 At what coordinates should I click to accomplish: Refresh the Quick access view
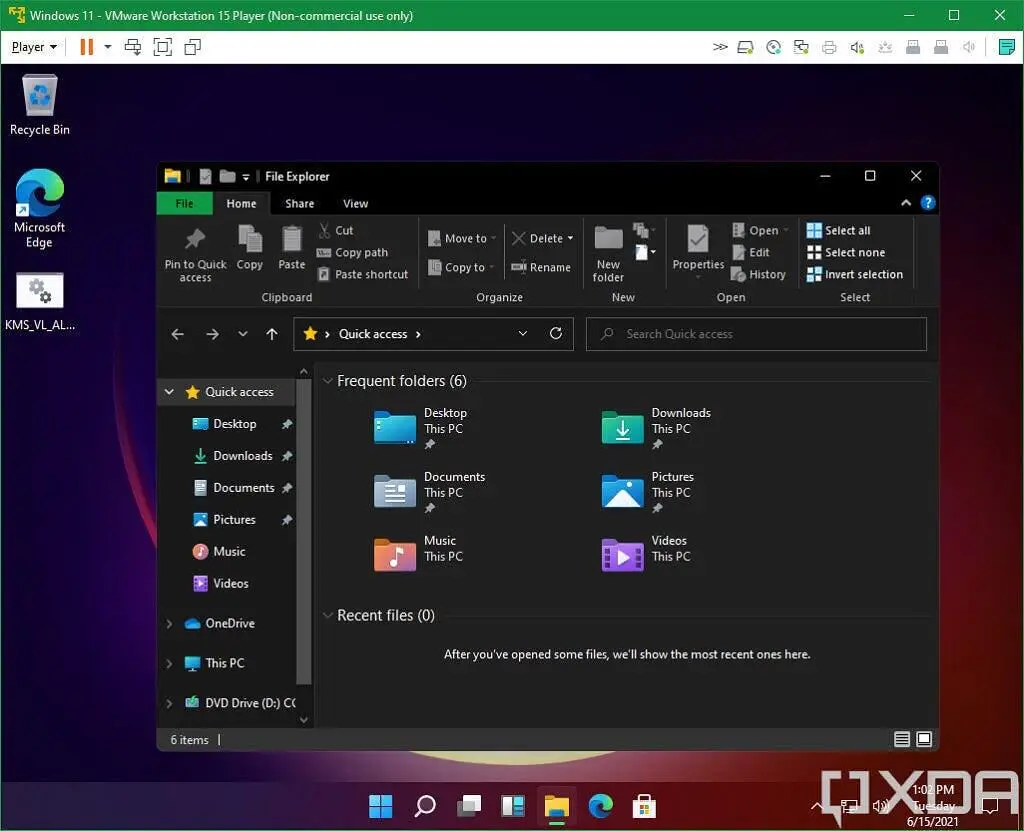556,333
